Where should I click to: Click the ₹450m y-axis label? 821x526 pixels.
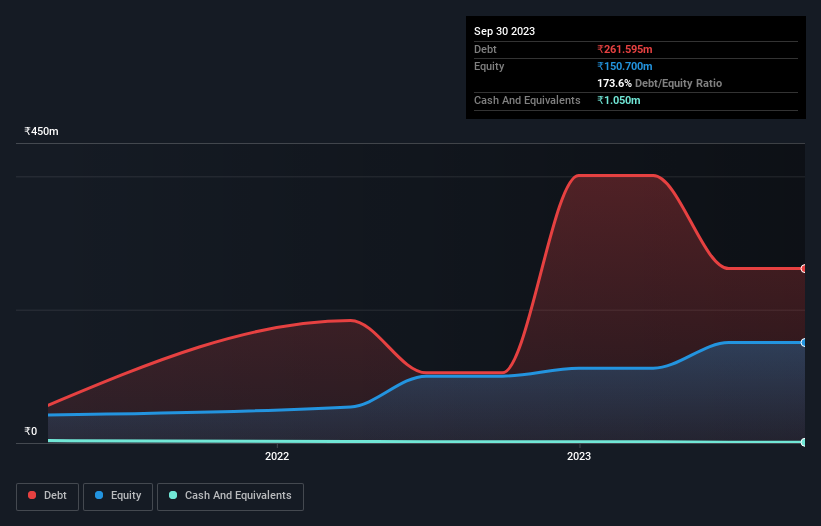pos(41,131)
